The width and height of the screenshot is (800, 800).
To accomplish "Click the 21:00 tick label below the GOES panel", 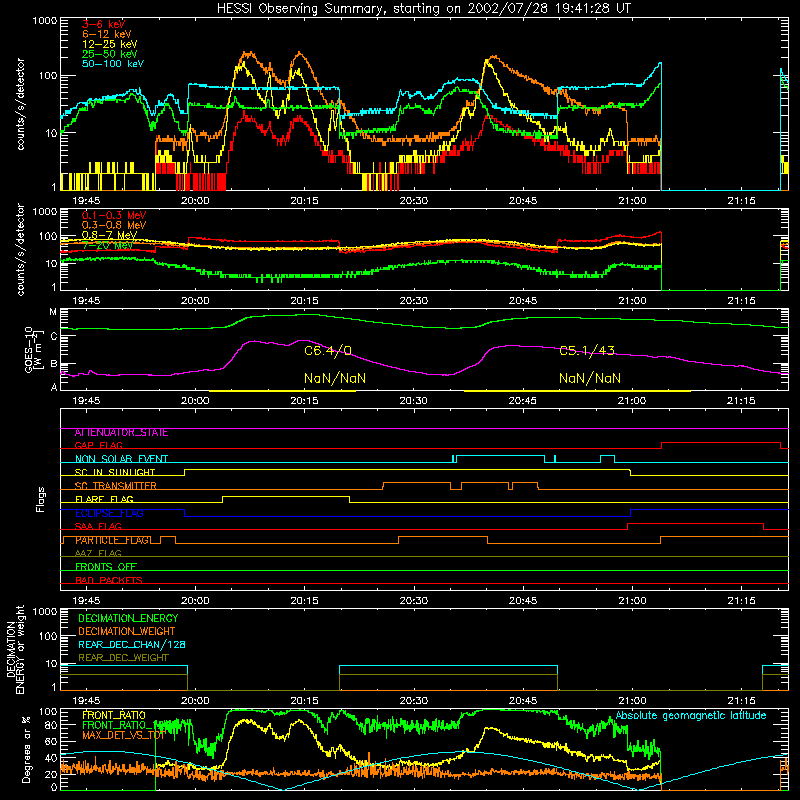I will (x=632, y=401).
